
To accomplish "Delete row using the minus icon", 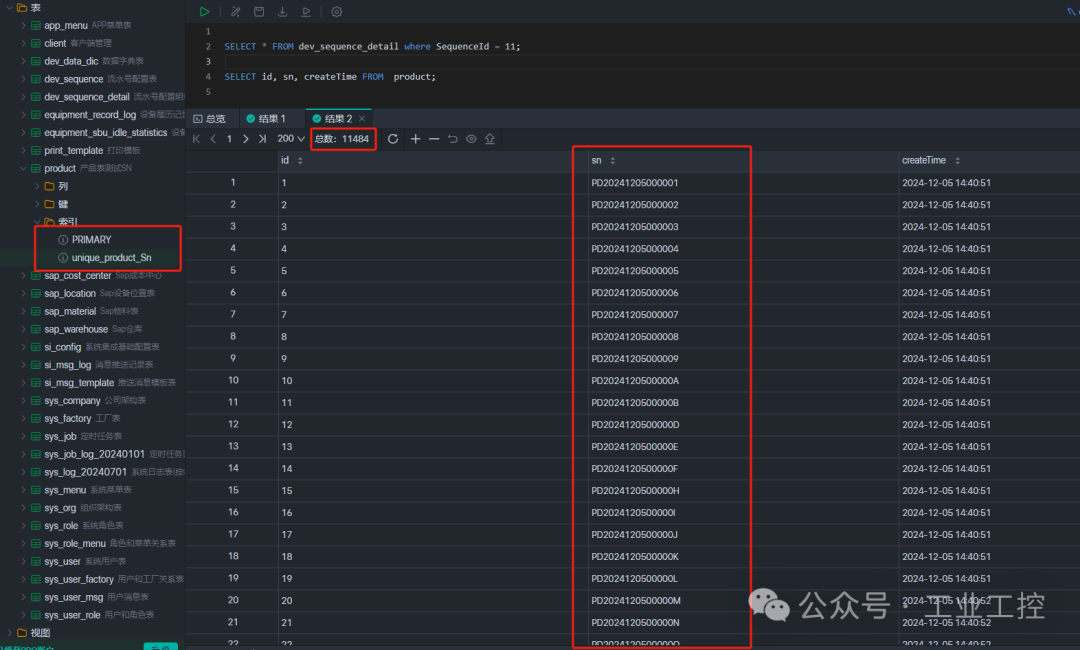I will pyautogui.click(x=434, y=139).
